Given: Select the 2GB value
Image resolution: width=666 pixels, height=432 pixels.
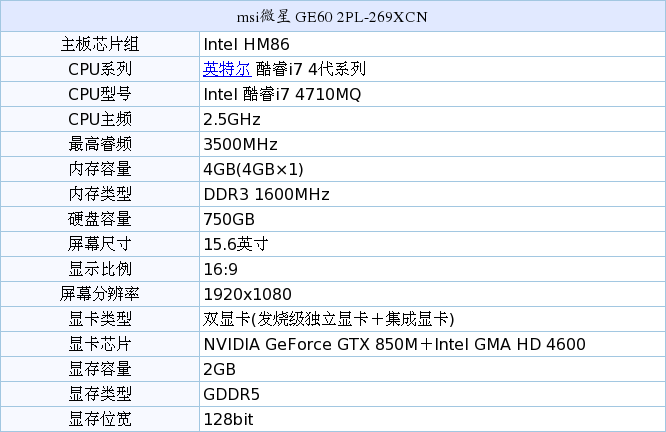Looking at the screenshot, I should coord(219,369).
